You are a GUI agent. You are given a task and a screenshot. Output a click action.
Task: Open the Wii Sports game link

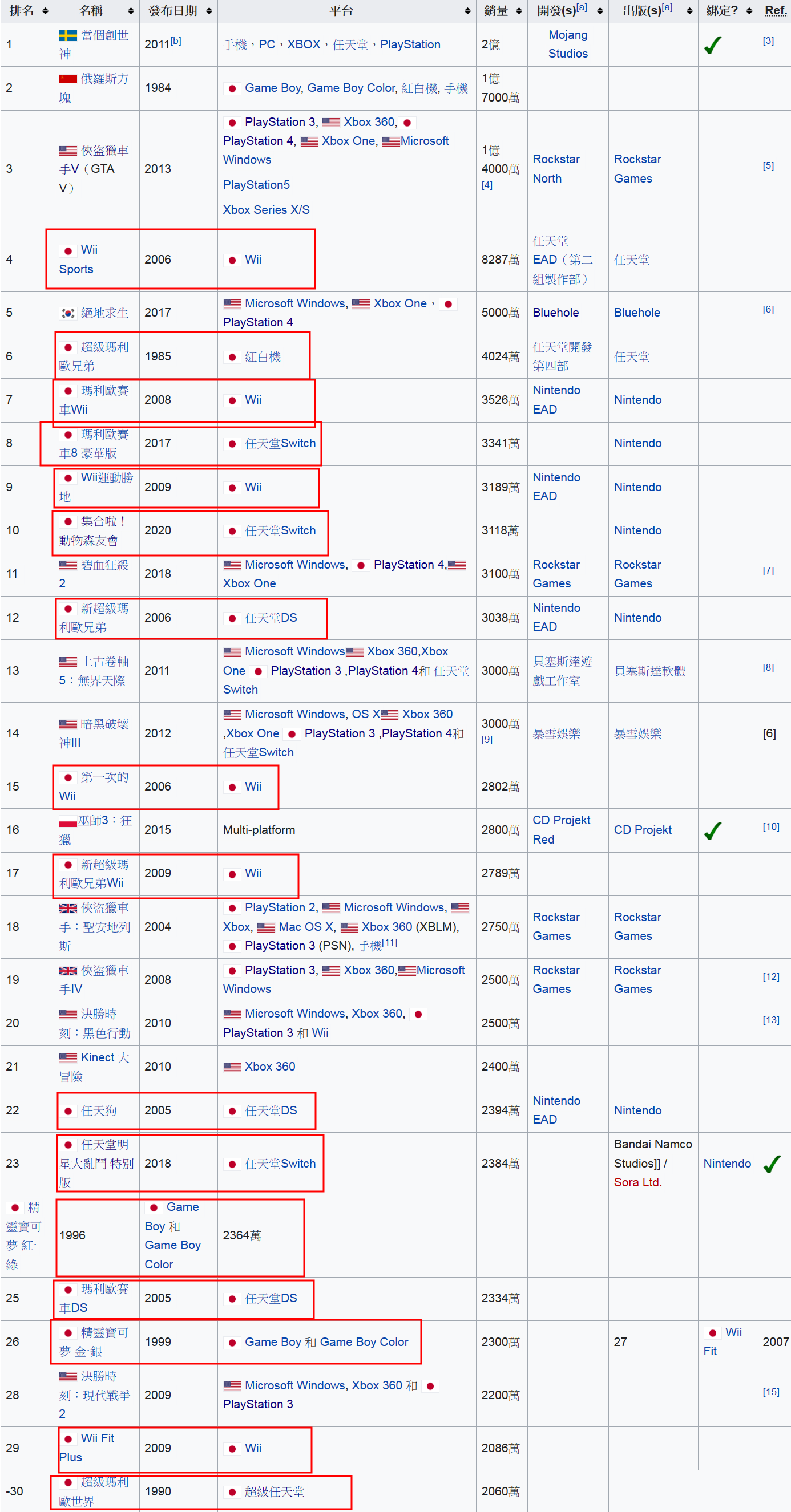pos(79,260)
